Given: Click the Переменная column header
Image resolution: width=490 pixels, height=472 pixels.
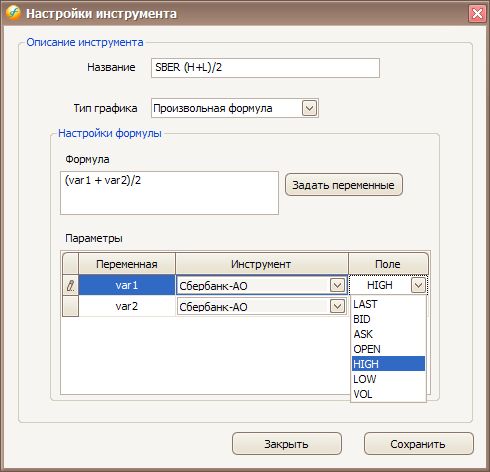Looking at the screenshot, I should 127,264.
